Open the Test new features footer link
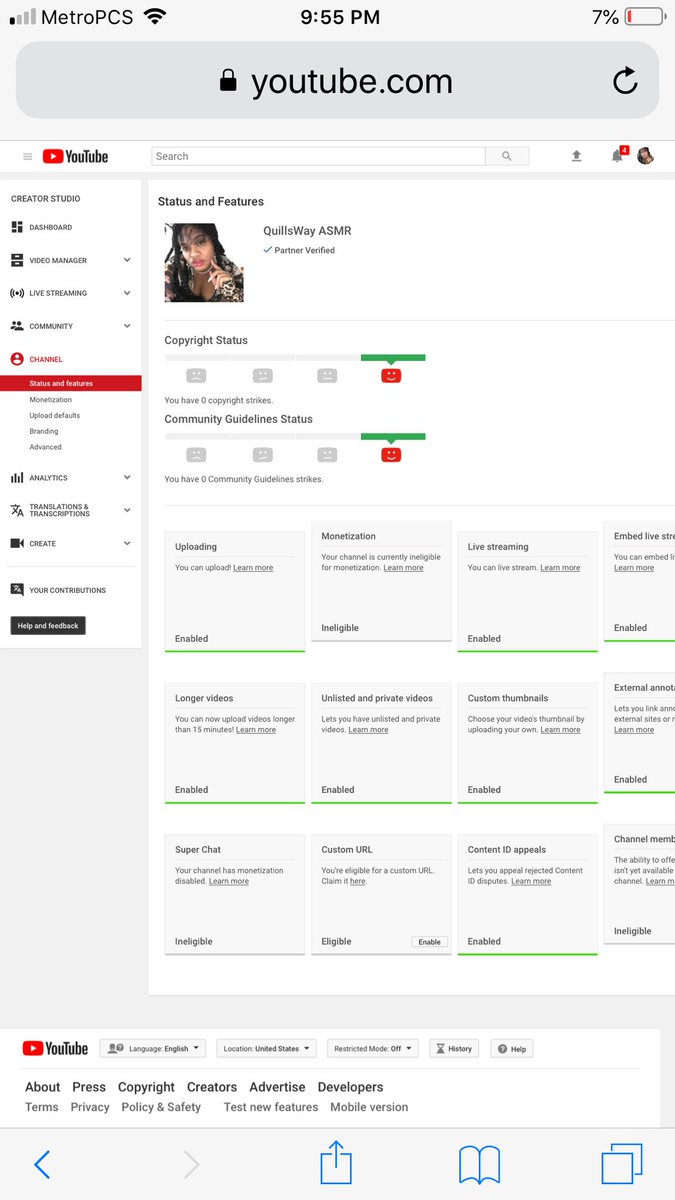Viewport: 675px width, 1200px height. (x=271, y=1107)
